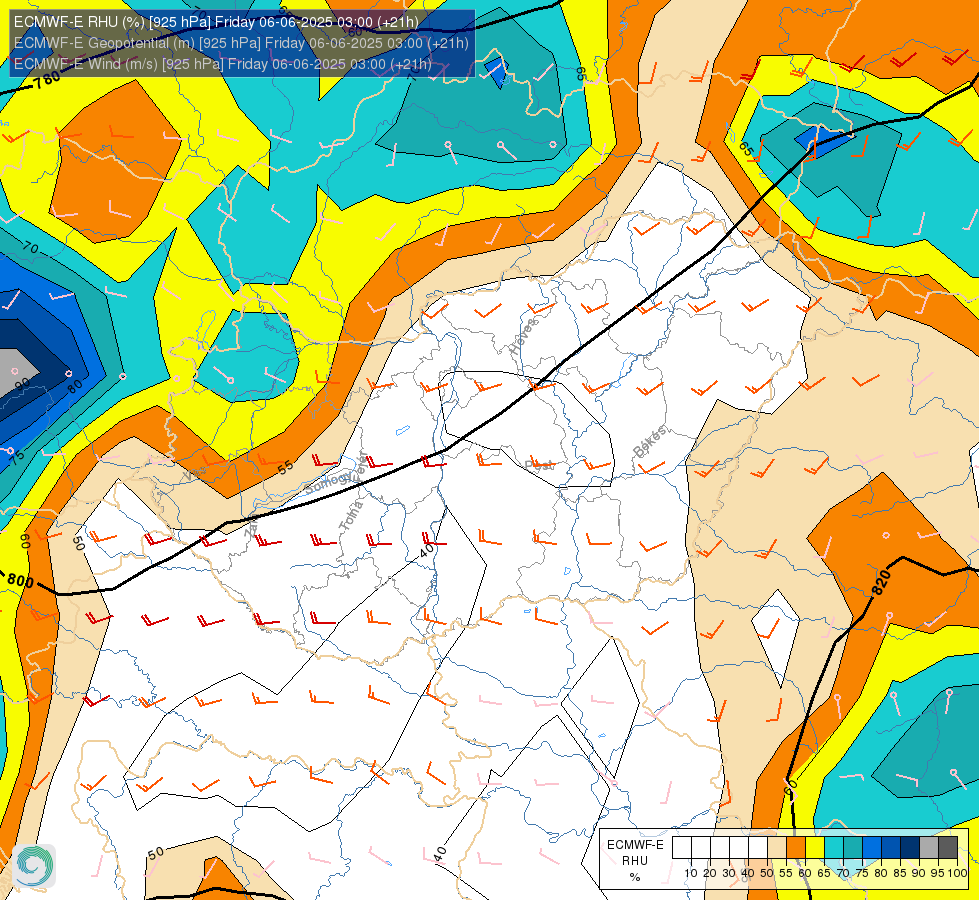This screenshot has width=979, height=900.
Task: Select the ECMWF-E Geopotential title line
Action: click(241, 43)
